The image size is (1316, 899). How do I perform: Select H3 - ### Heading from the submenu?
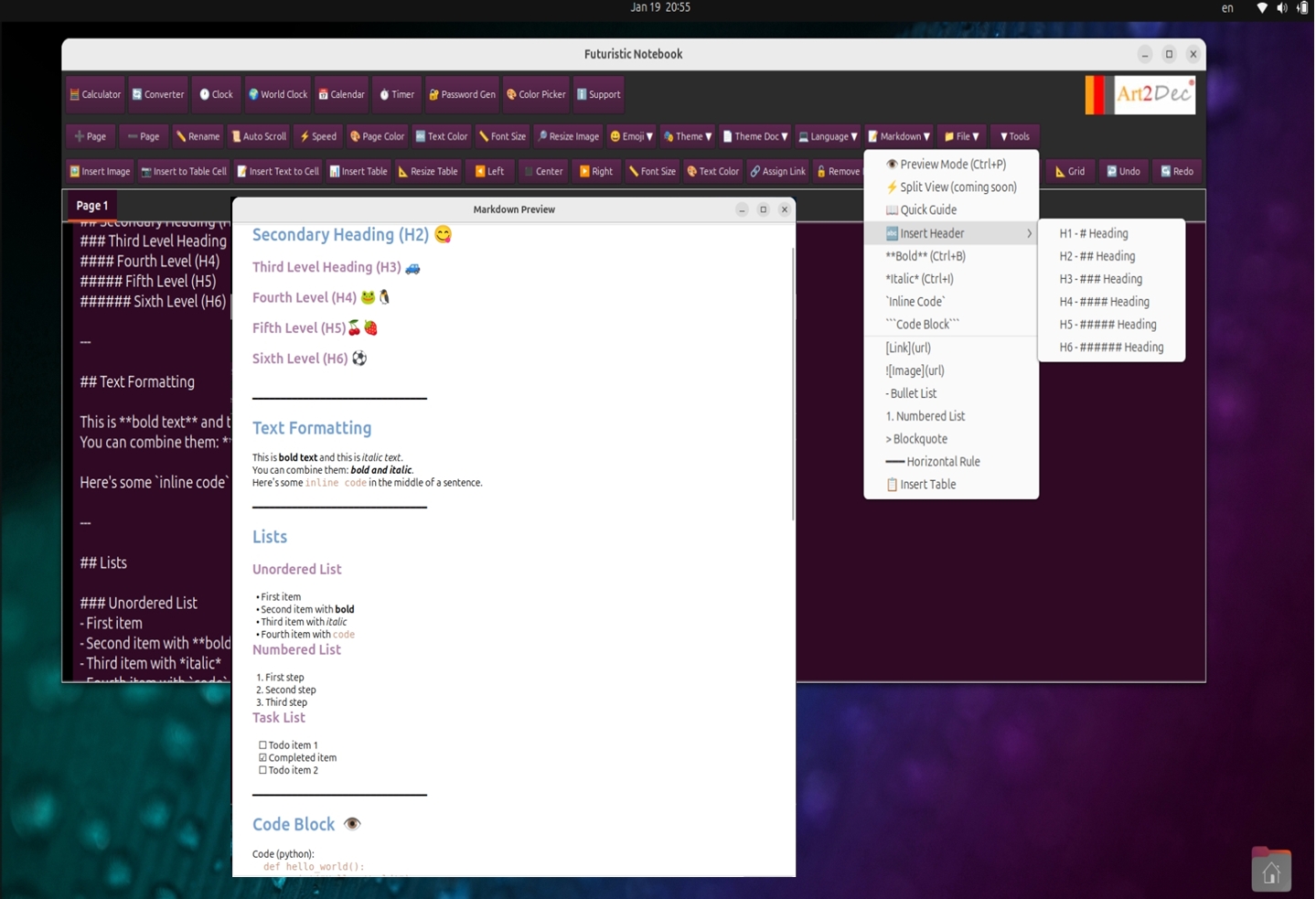pos(1100,279)
